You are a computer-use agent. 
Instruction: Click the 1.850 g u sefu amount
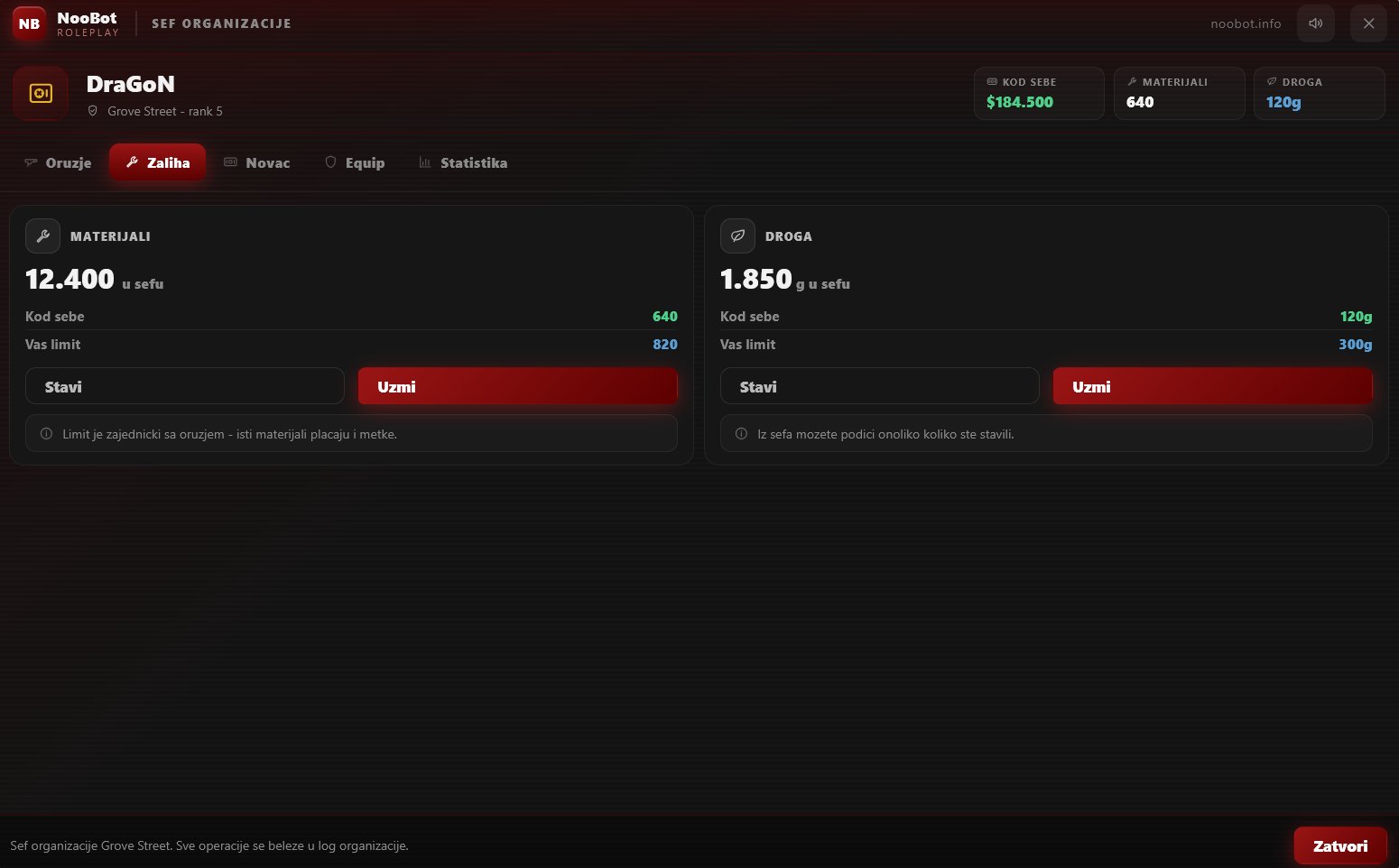point(785,280)
